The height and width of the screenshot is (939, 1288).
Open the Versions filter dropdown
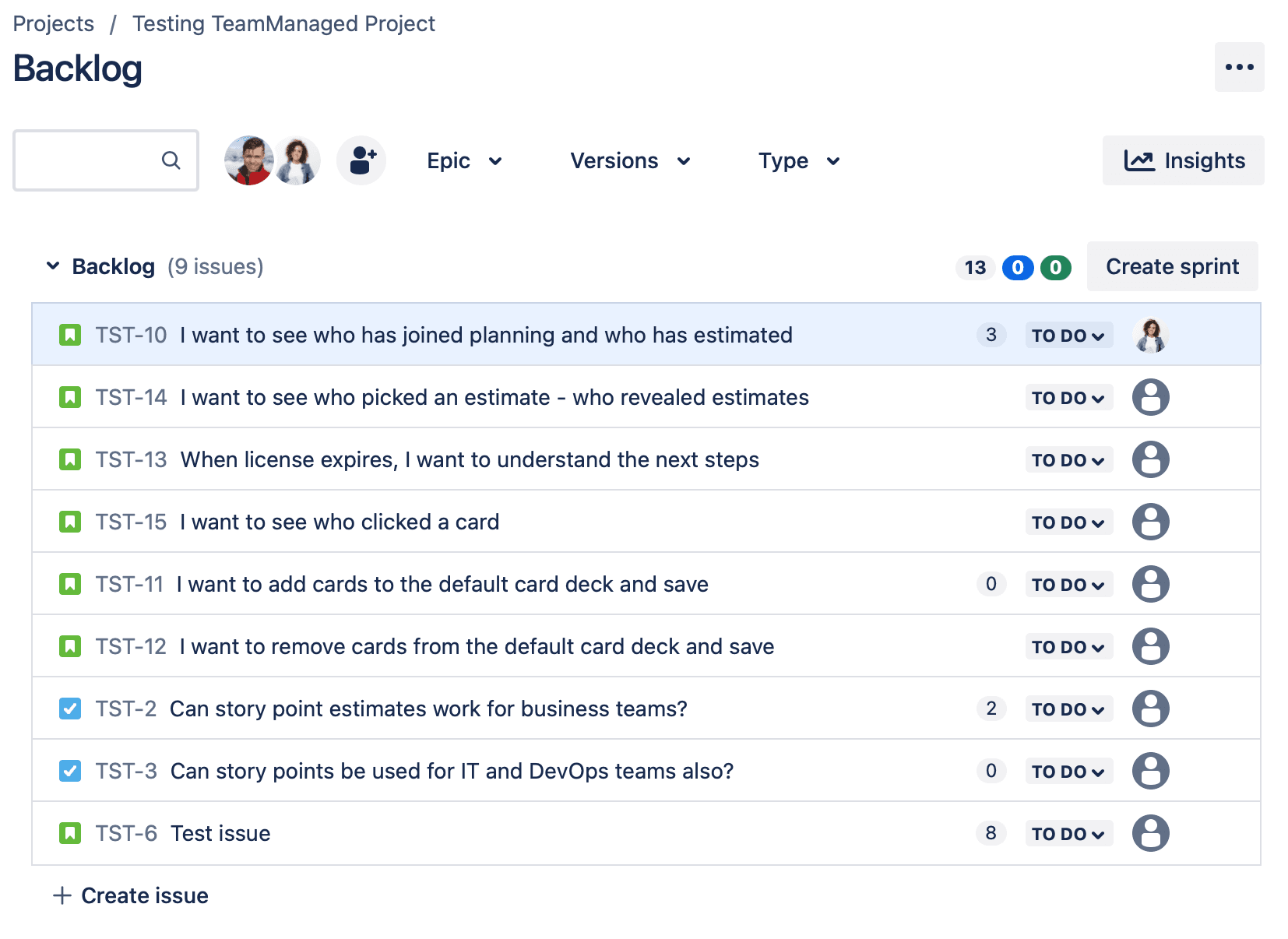(629, 160)
